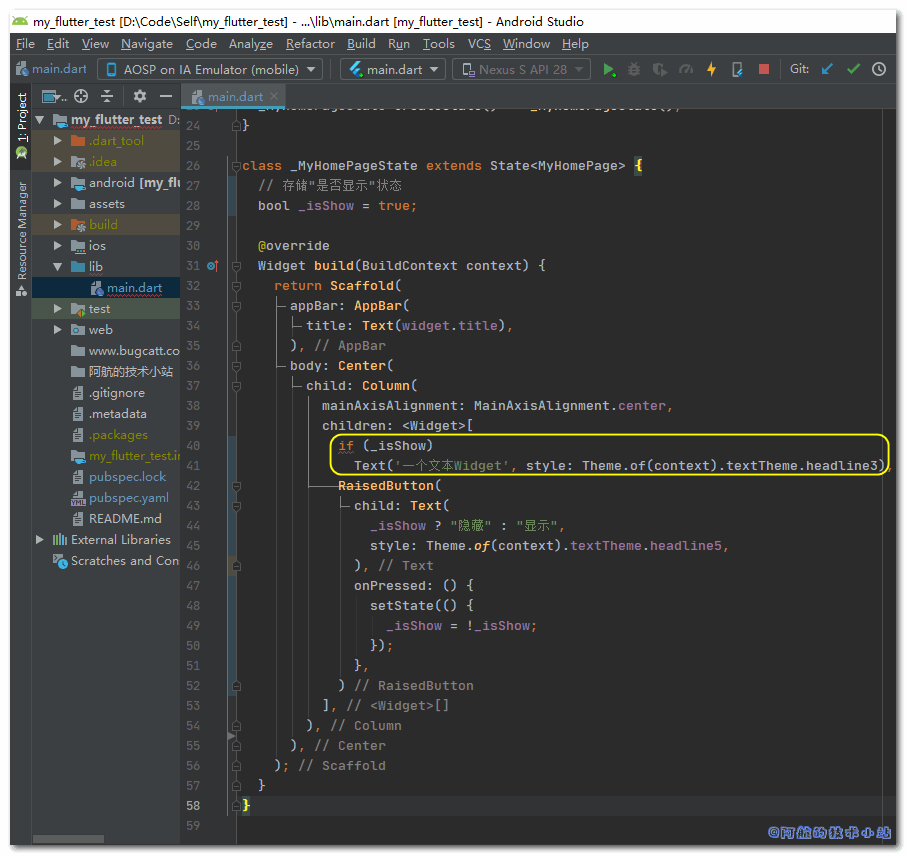Open the VCS menu
The height and width of the screenshot is (856, 907).
pos(479,44)
